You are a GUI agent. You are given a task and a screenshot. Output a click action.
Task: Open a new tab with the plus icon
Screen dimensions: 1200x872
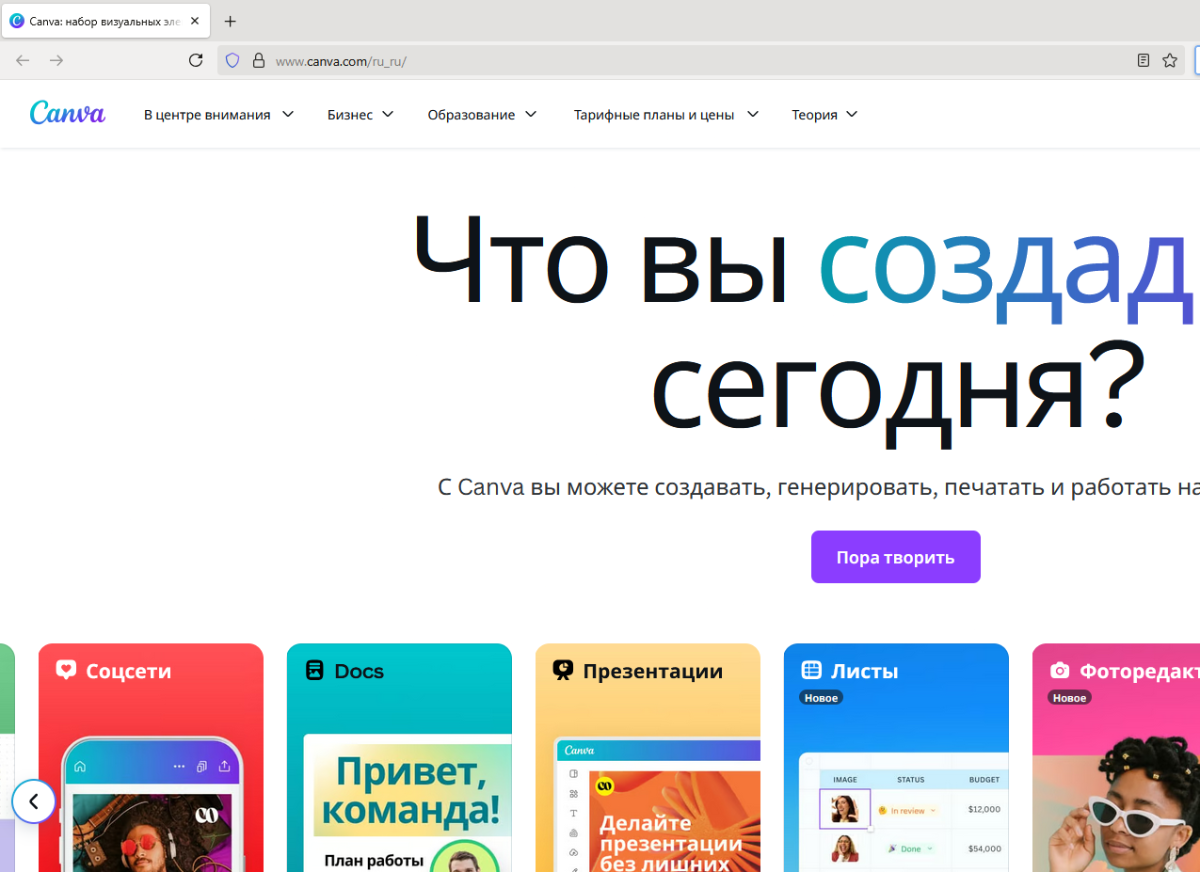pyautogui.click(x=230, y=21)
